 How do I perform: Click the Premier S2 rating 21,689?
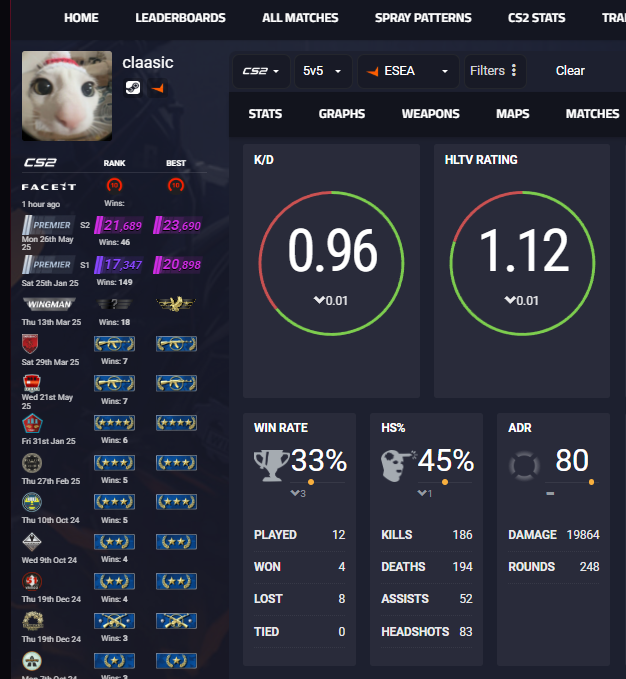(119, 225)
